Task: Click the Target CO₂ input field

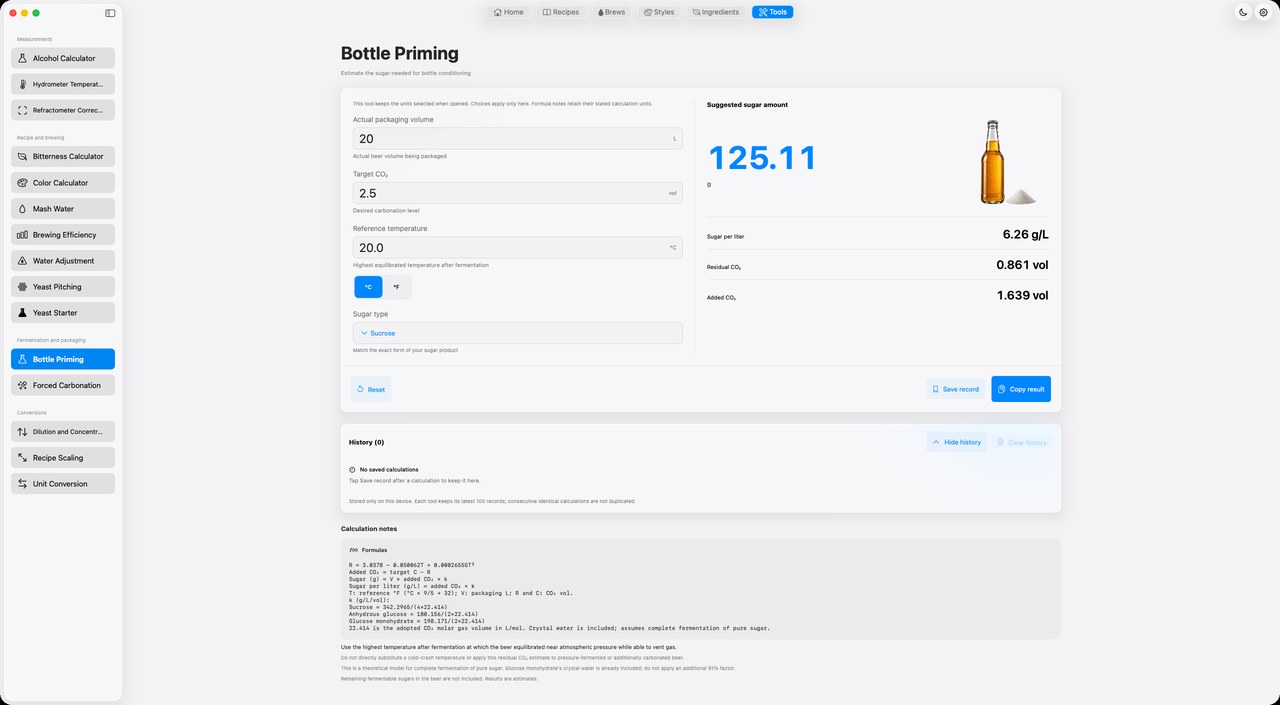Action: click(518, 193)
